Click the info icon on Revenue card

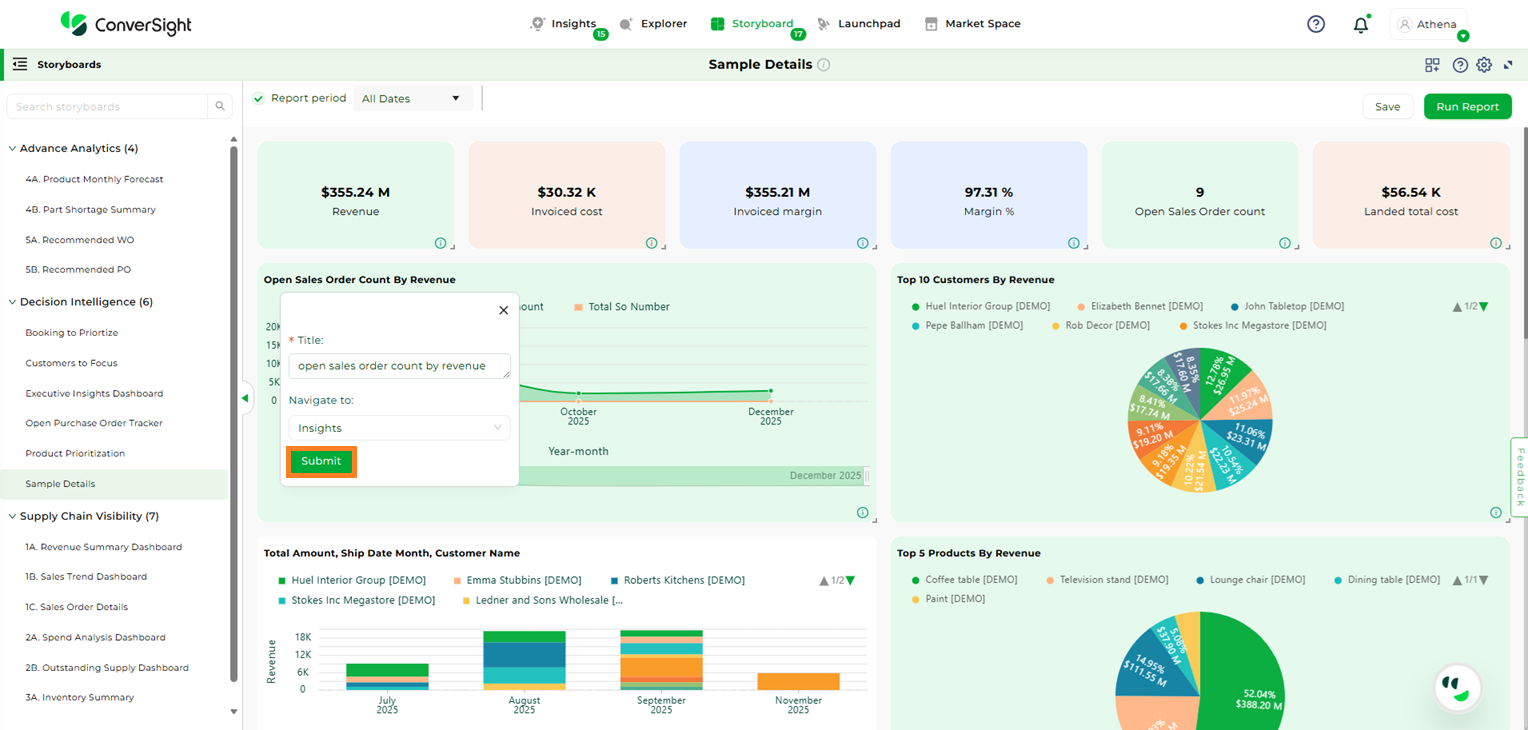[x=441, y=243]
